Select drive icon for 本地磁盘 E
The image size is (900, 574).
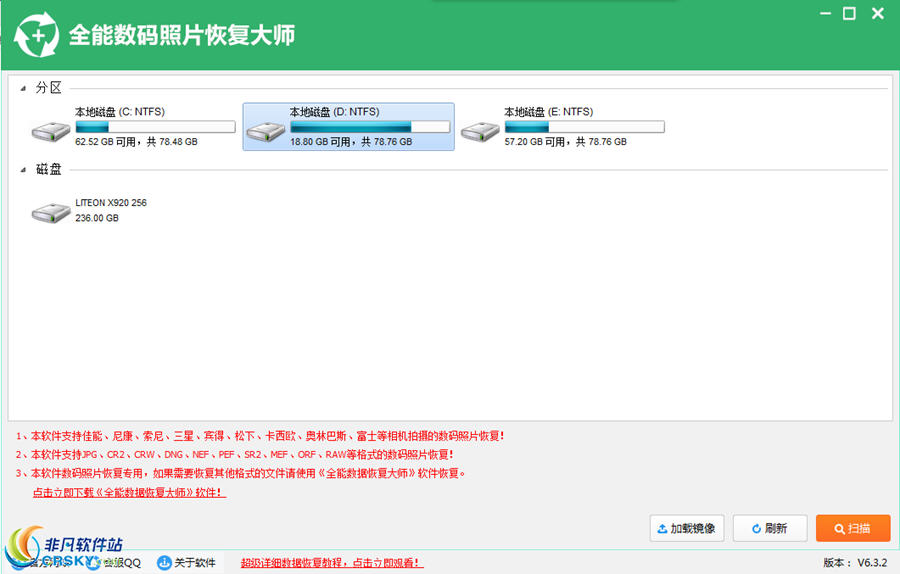click(x=480, y=131)
